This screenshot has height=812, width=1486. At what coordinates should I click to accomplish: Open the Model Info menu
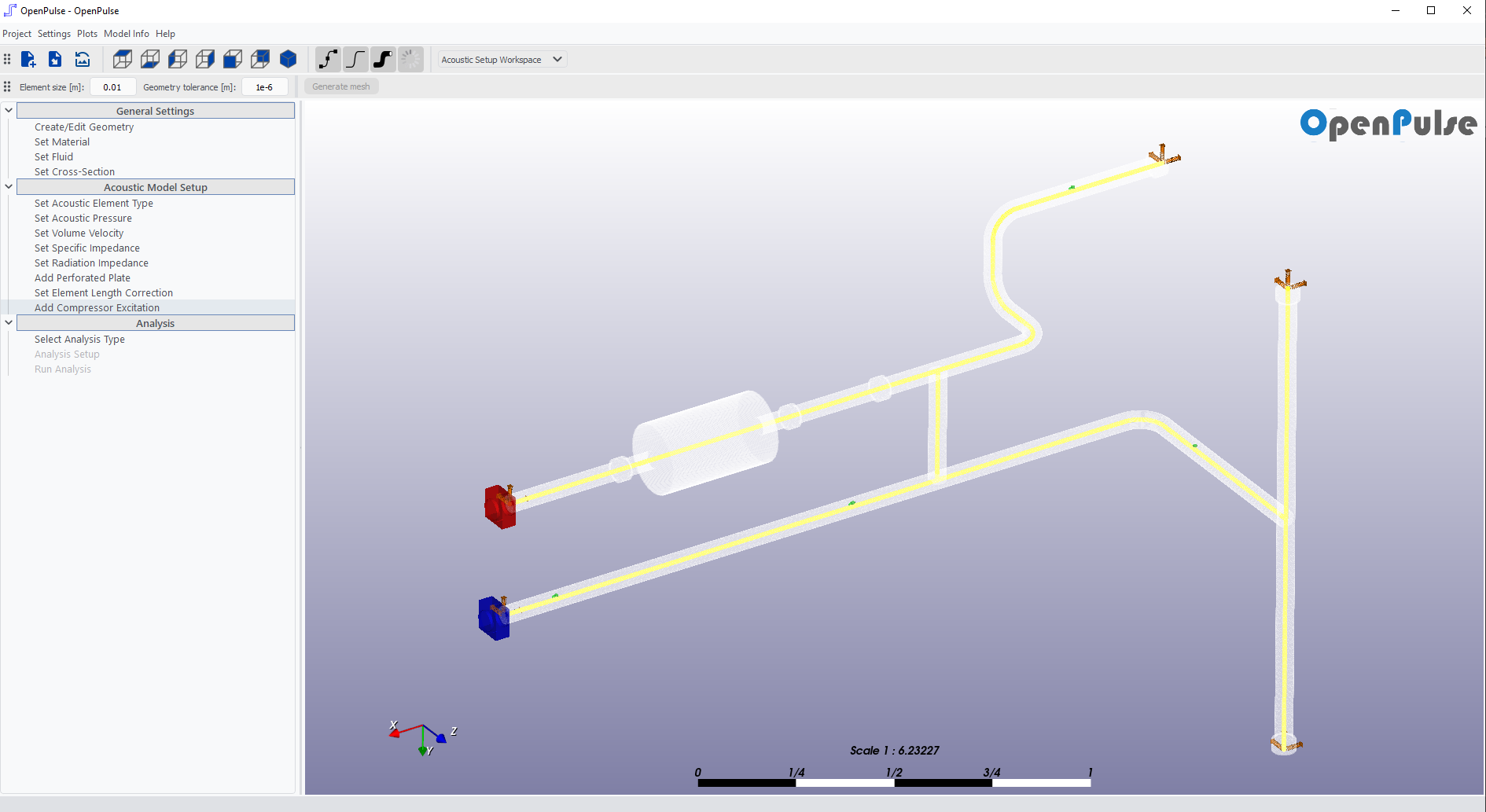point(126,34)
